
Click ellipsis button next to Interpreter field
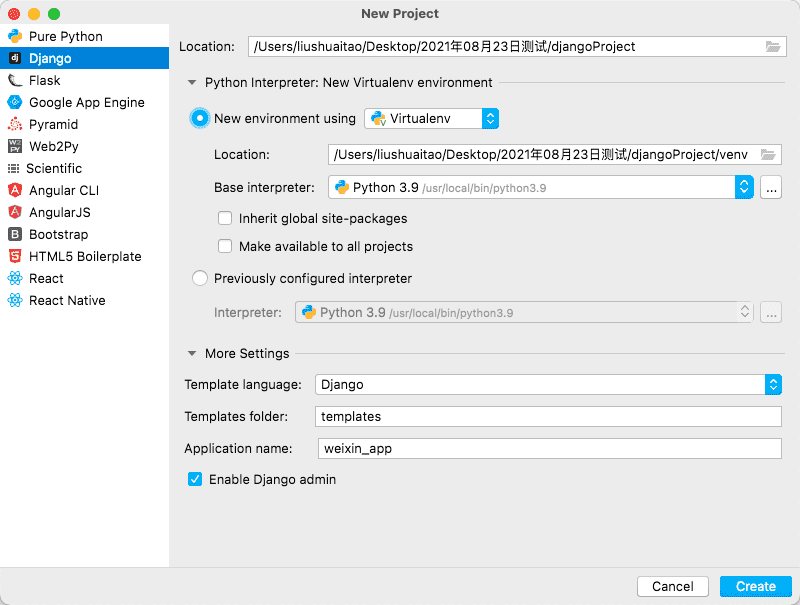pyautogui.click(x=771, y=312)
